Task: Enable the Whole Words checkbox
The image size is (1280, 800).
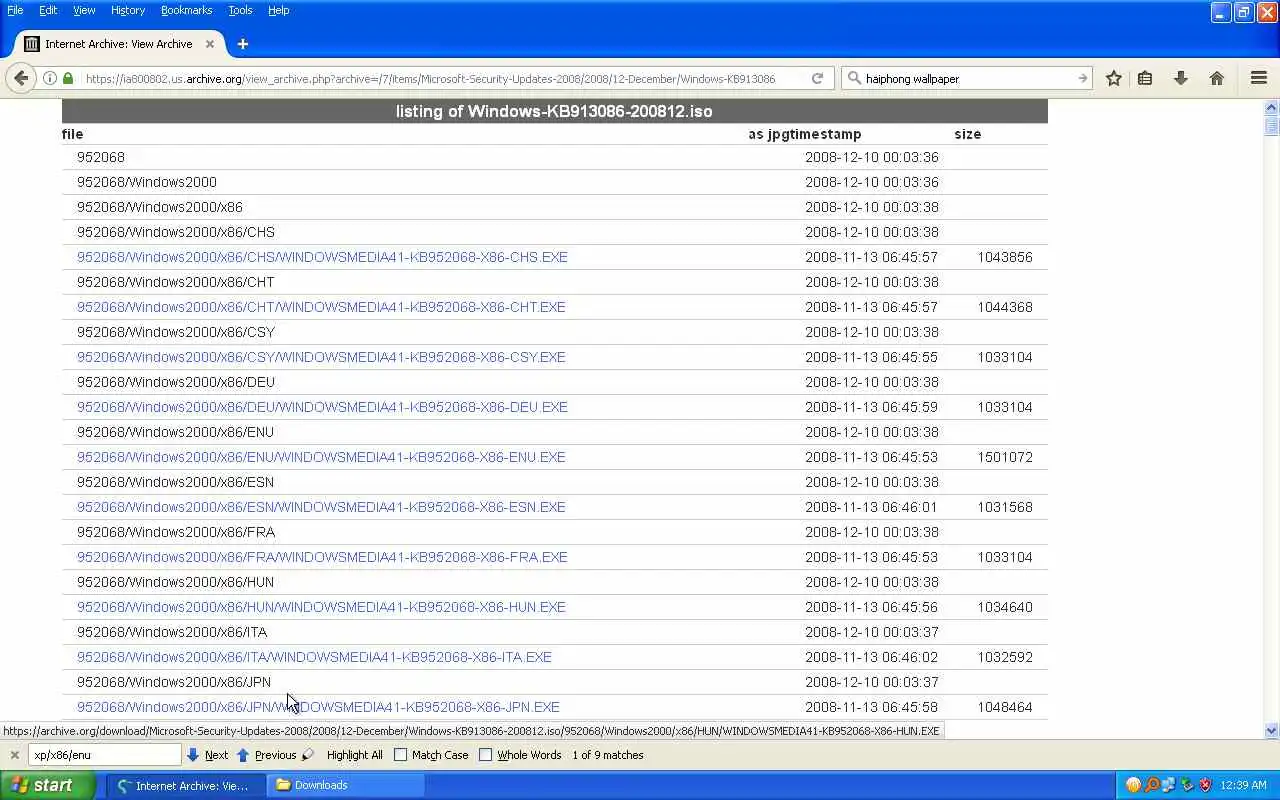Action: click(x=486, y=755)
